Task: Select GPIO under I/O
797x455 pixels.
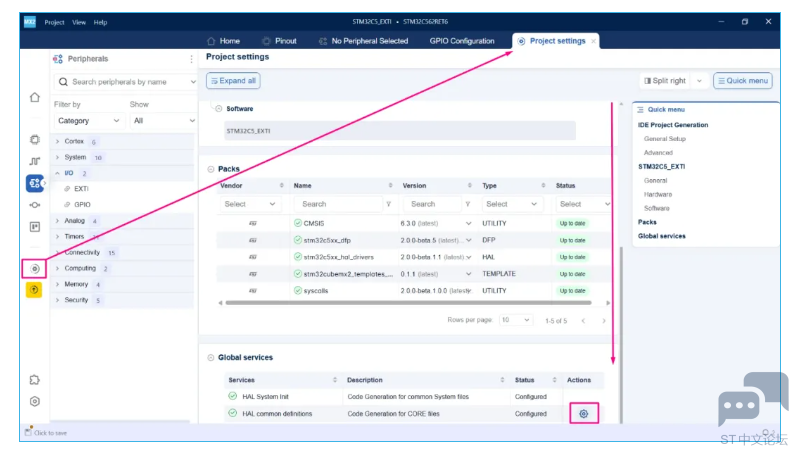Action: tap(82, 204)
